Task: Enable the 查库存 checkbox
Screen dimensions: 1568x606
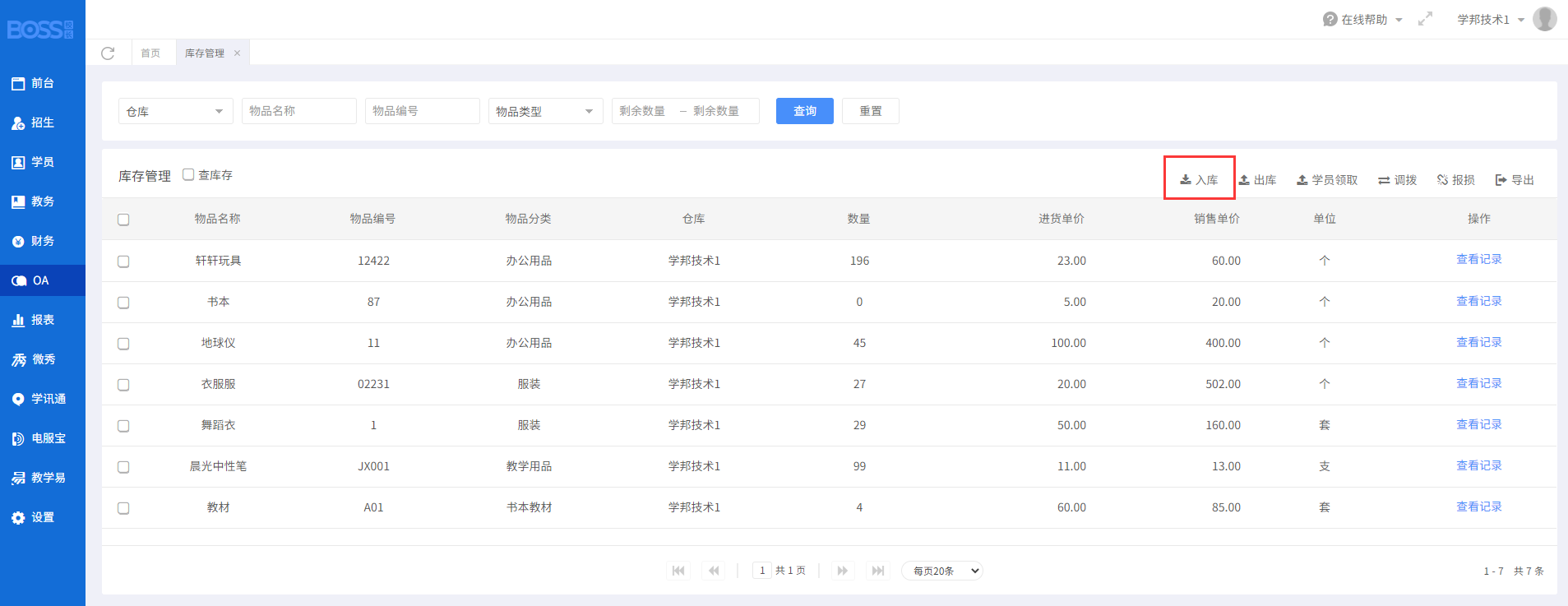Action: 188,174
